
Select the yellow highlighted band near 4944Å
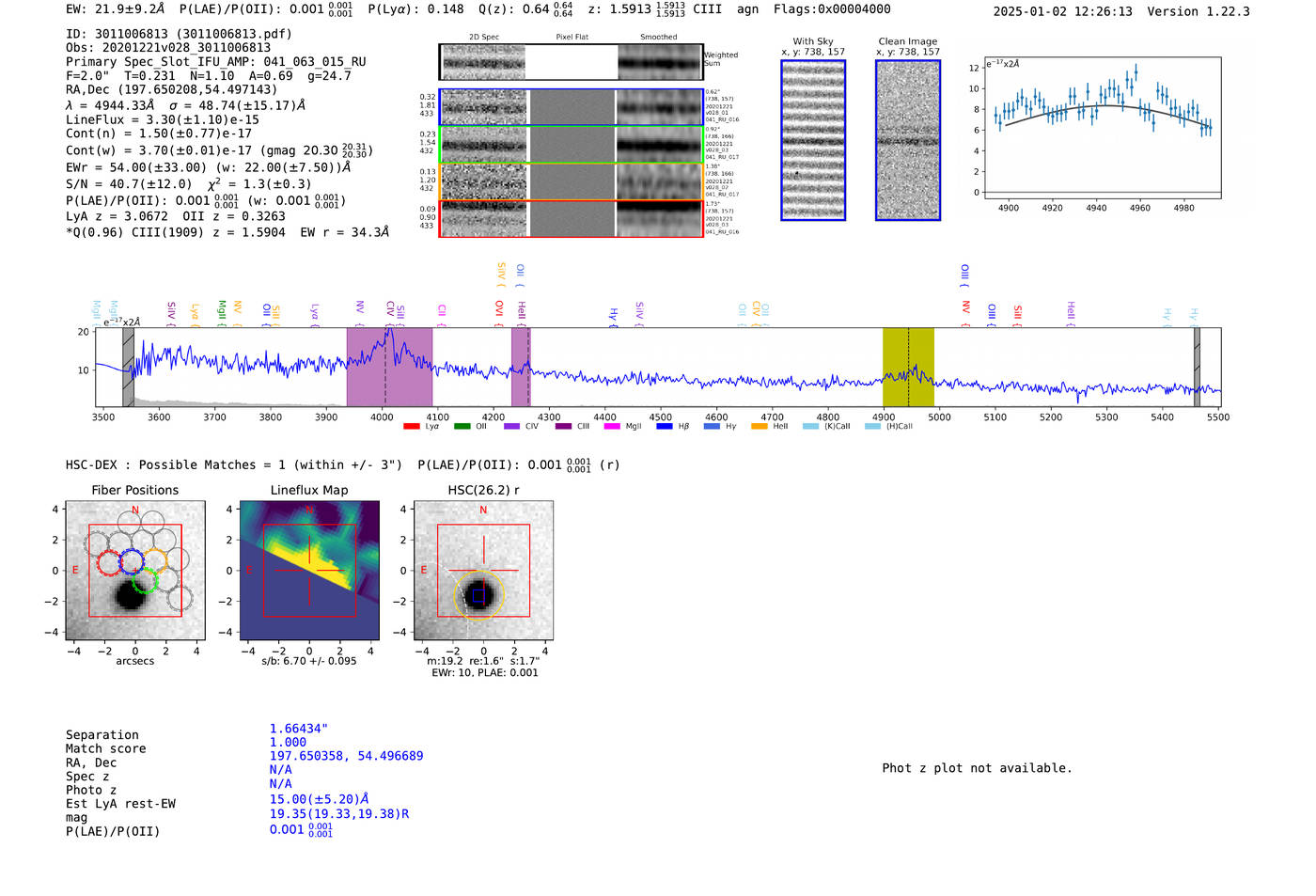907,367
